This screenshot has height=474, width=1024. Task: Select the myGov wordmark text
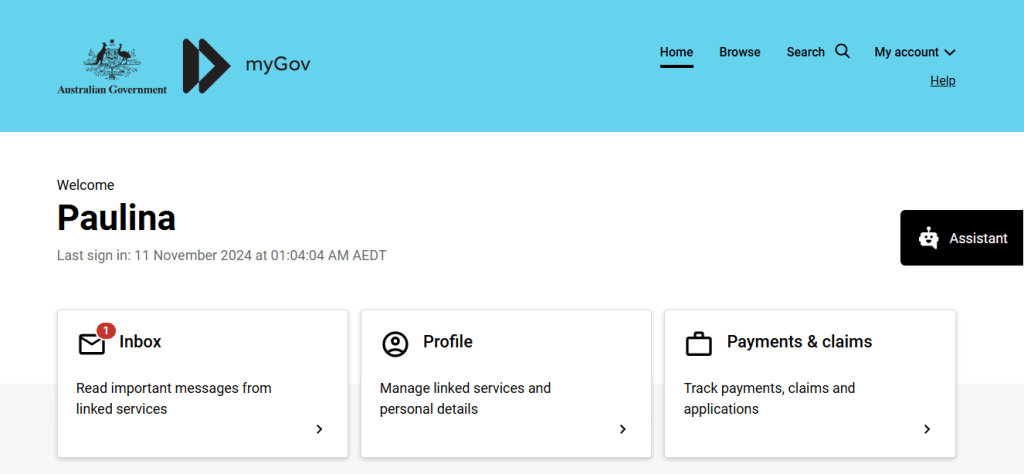pos(278,66)
